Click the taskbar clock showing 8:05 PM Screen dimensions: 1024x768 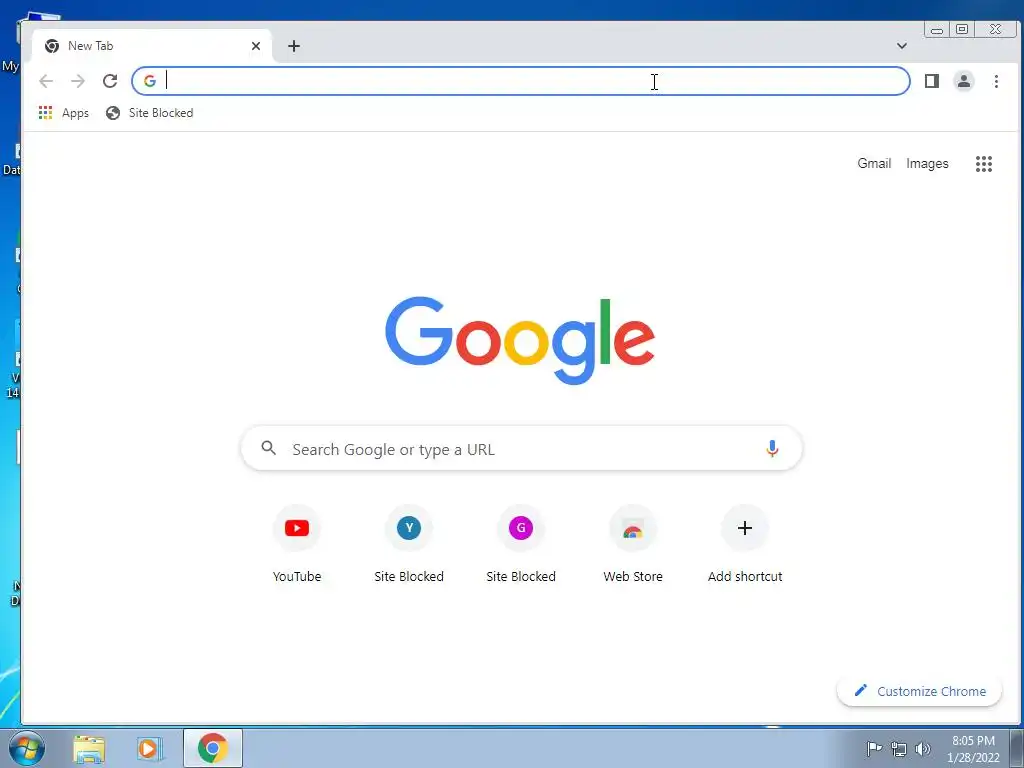973,749
